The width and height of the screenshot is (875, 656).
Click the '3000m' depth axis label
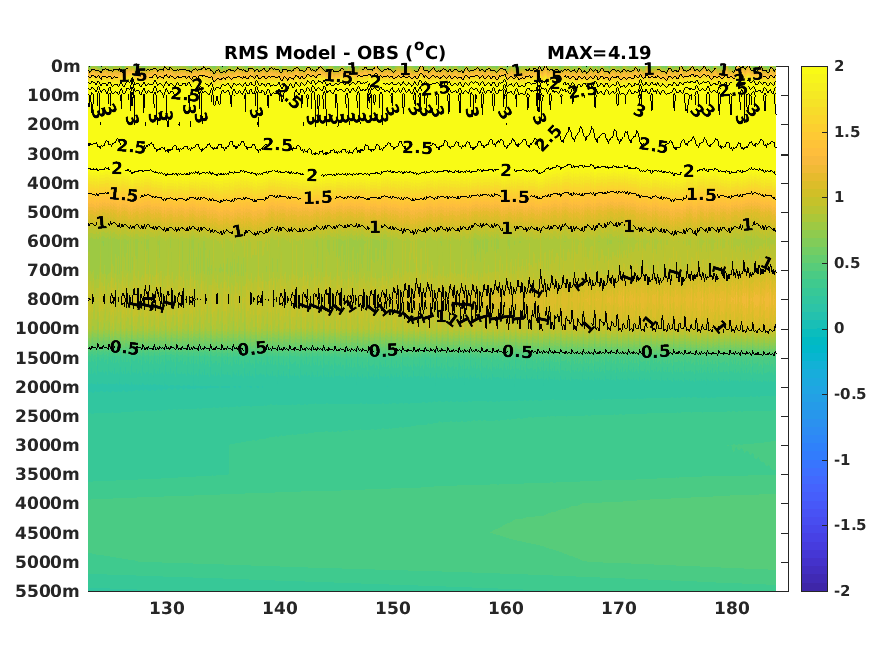pos(48,445)
